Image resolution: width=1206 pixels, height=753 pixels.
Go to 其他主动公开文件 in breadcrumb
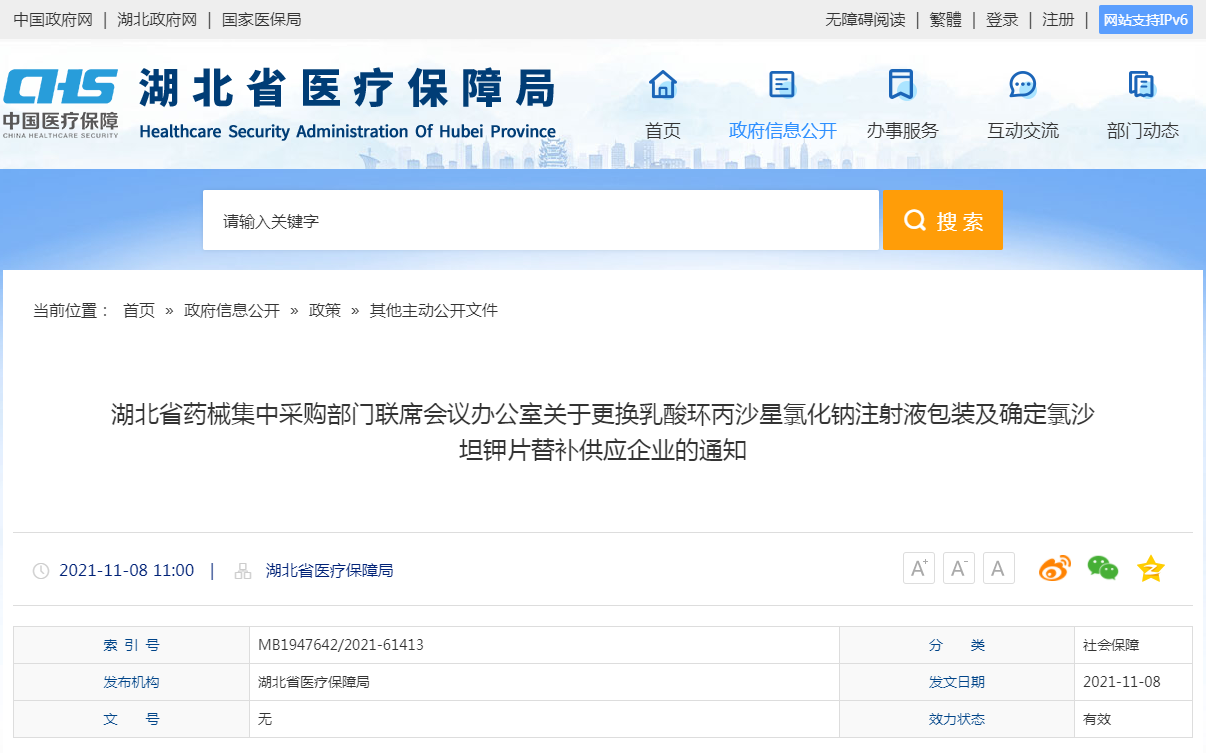(x=434, y=310)
